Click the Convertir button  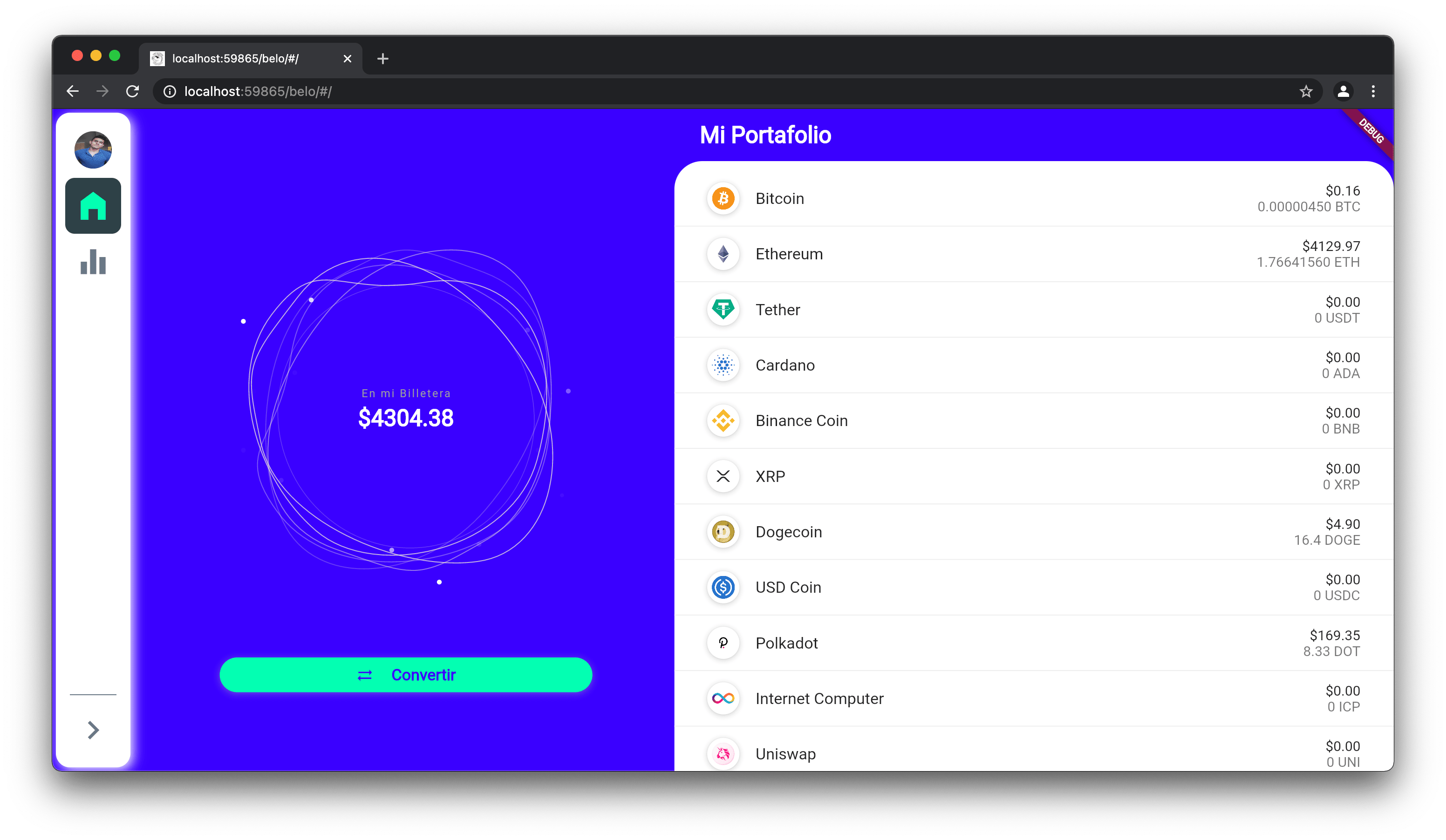tap(406, 674)
